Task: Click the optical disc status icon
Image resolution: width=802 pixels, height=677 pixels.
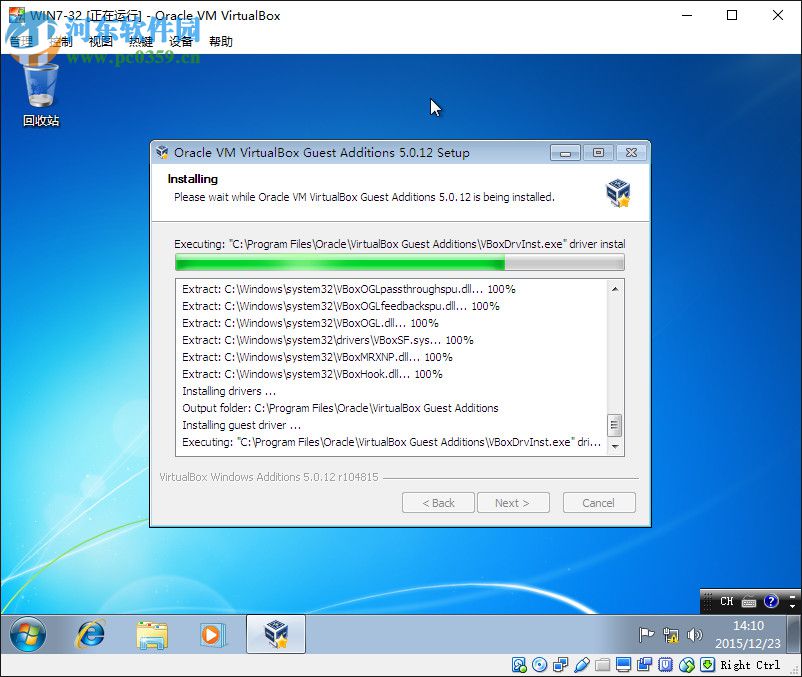Action: (x=539, y=665)
